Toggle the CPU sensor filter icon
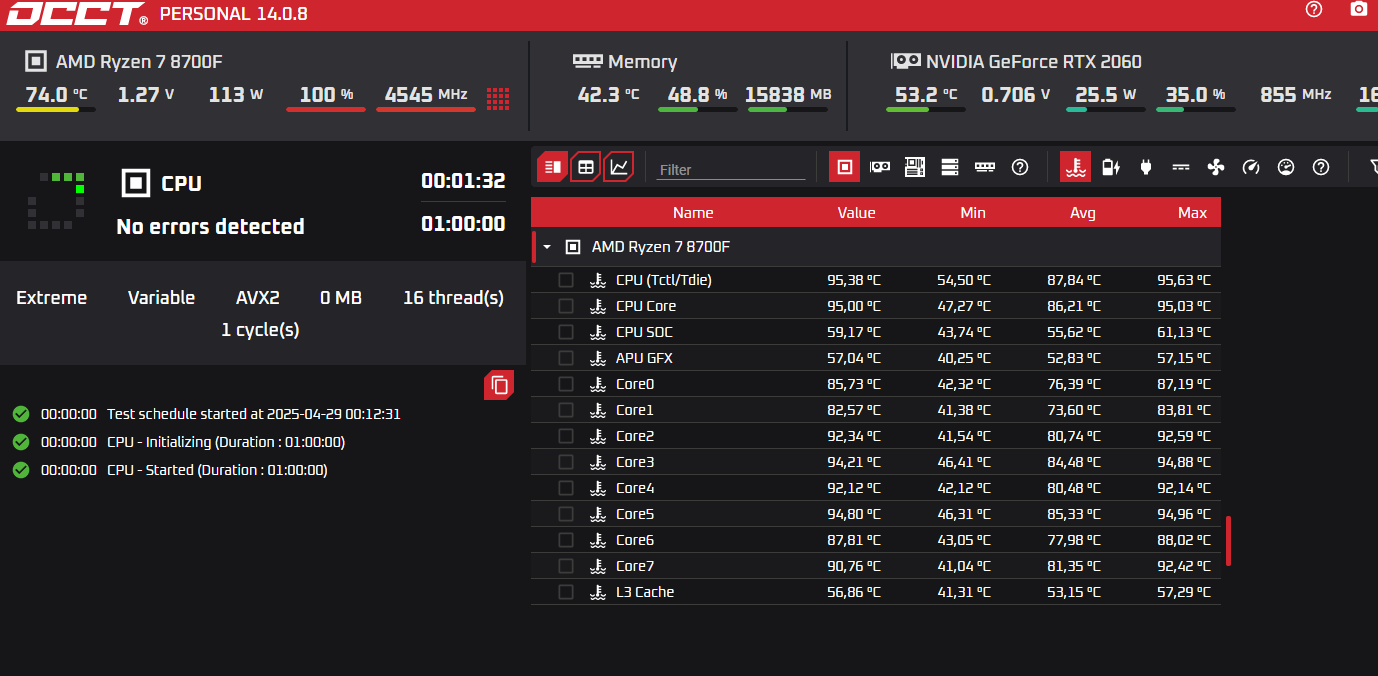Image resolution: width=1378 pixels, height=676 pixels. pos(844,167)
